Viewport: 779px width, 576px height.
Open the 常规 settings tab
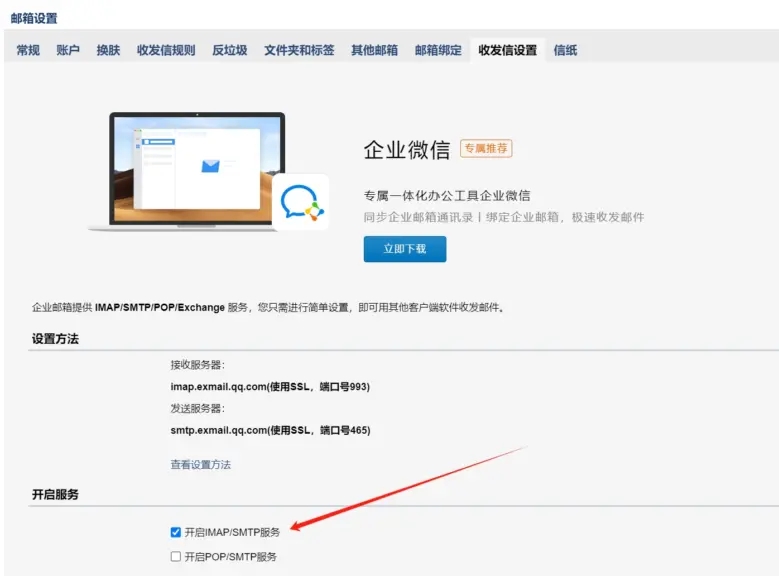(28, 50)
